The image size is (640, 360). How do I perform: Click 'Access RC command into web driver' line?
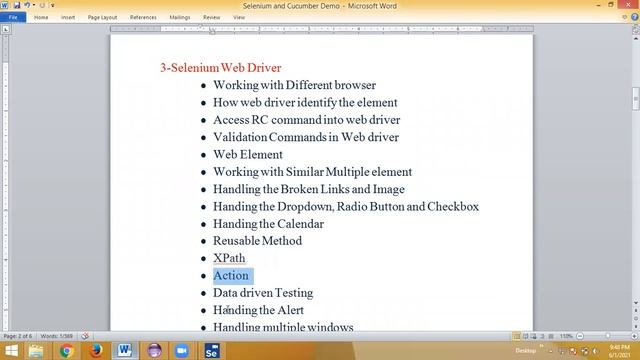[x=307, y=120]
